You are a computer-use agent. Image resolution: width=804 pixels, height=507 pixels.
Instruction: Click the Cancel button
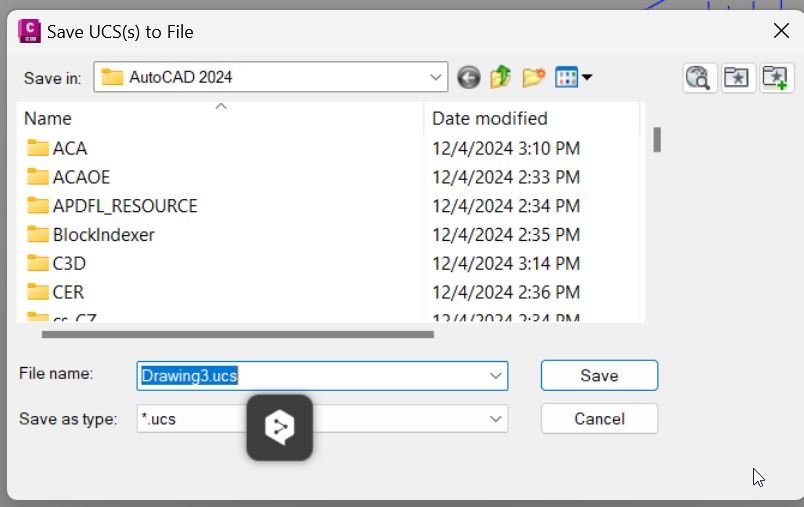(599, 419)
